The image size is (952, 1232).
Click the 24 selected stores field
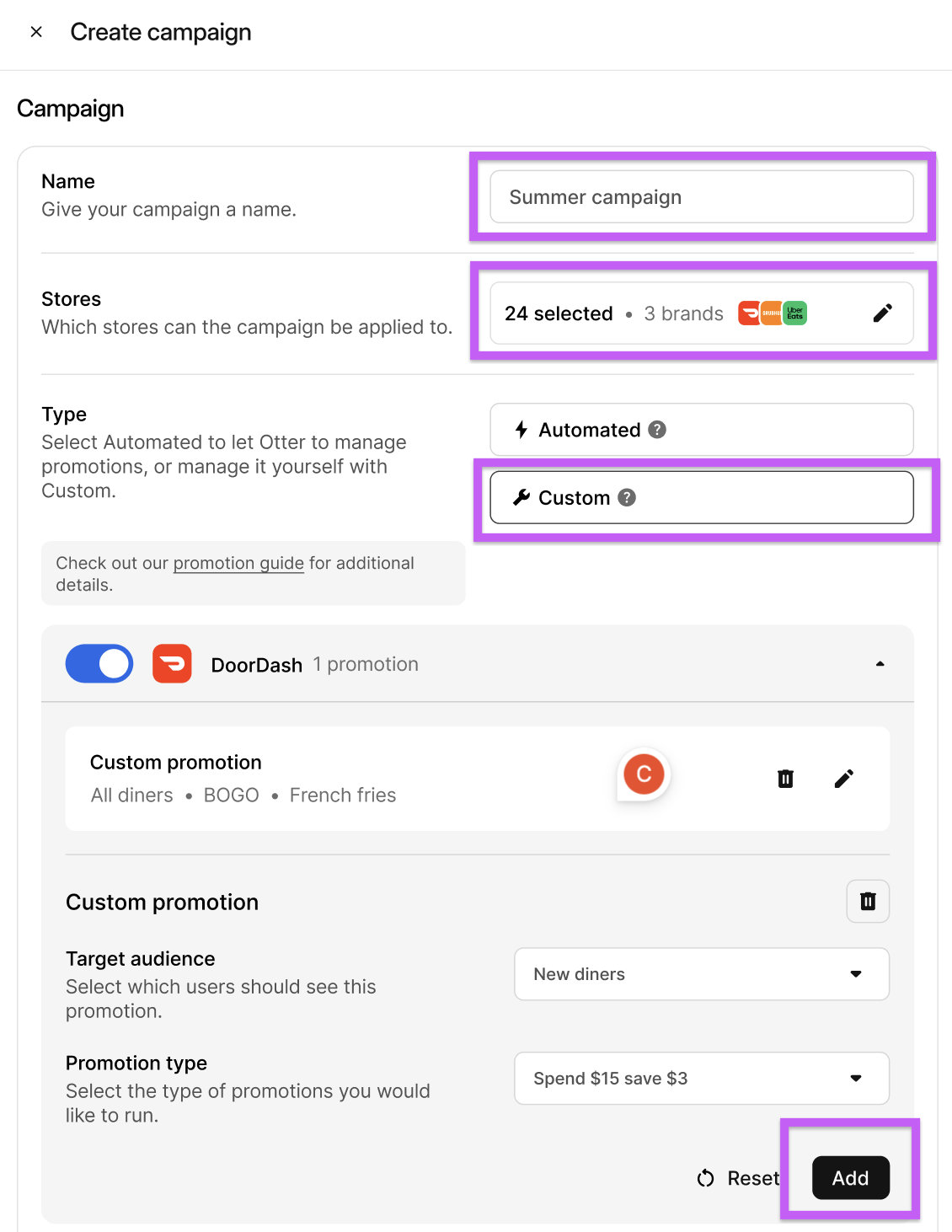[702, 313]
